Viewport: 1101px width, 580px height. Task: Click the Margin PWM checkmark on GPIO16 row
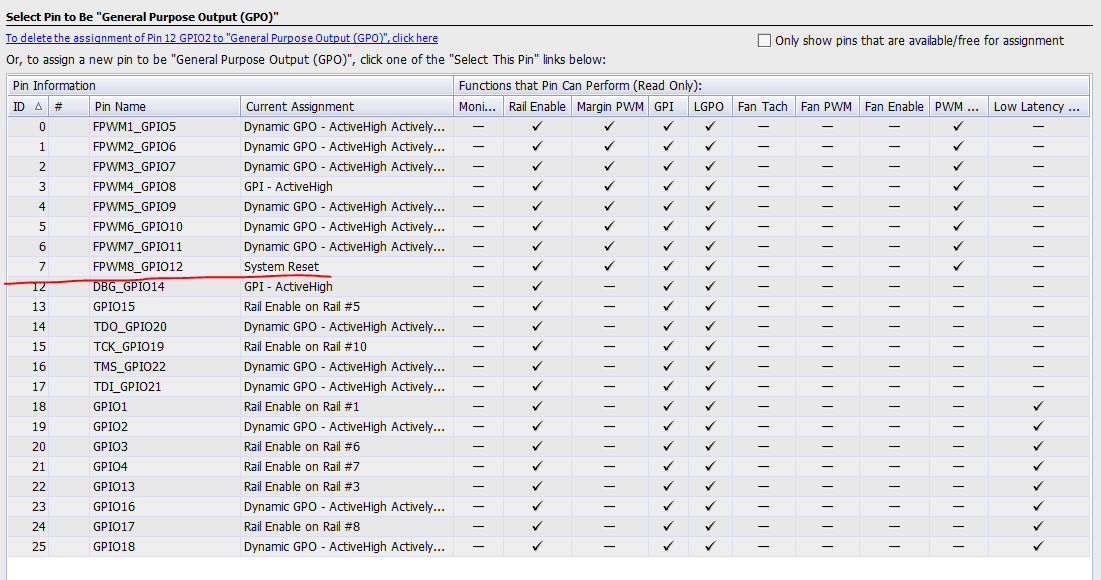click(x=609, y=506)
